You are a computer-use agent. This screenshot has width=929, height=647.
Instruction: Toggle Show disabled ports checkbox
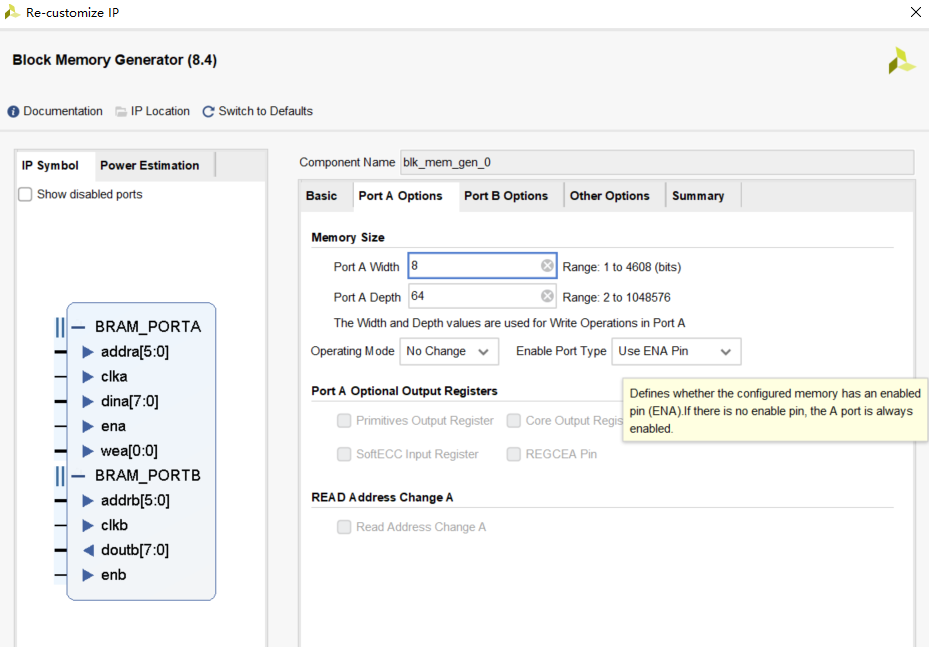pyautogui.click(x=25, y=194)
